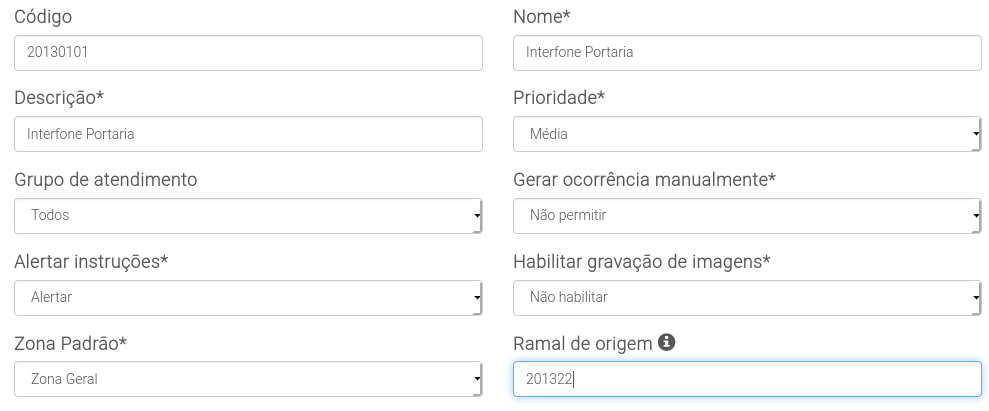Image resolution: width=989 pixels, height=411 pixels.
Task: Open the Habilitar gravação de imagens dropdown
Action: [x=747, y=298]
